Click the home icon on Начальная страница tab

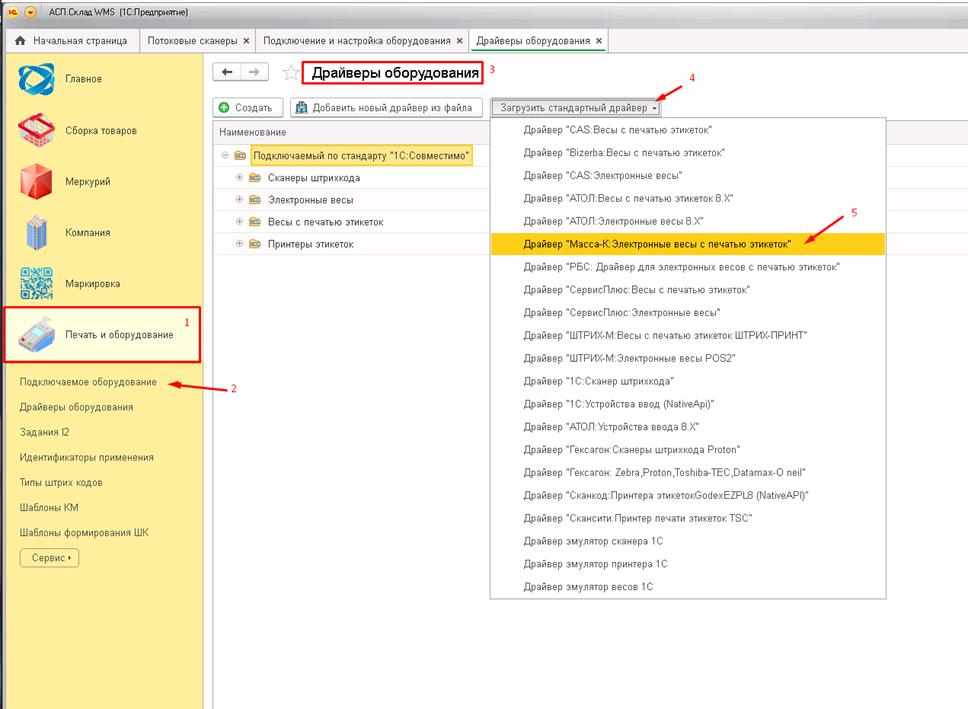click(x=20, y=41)
